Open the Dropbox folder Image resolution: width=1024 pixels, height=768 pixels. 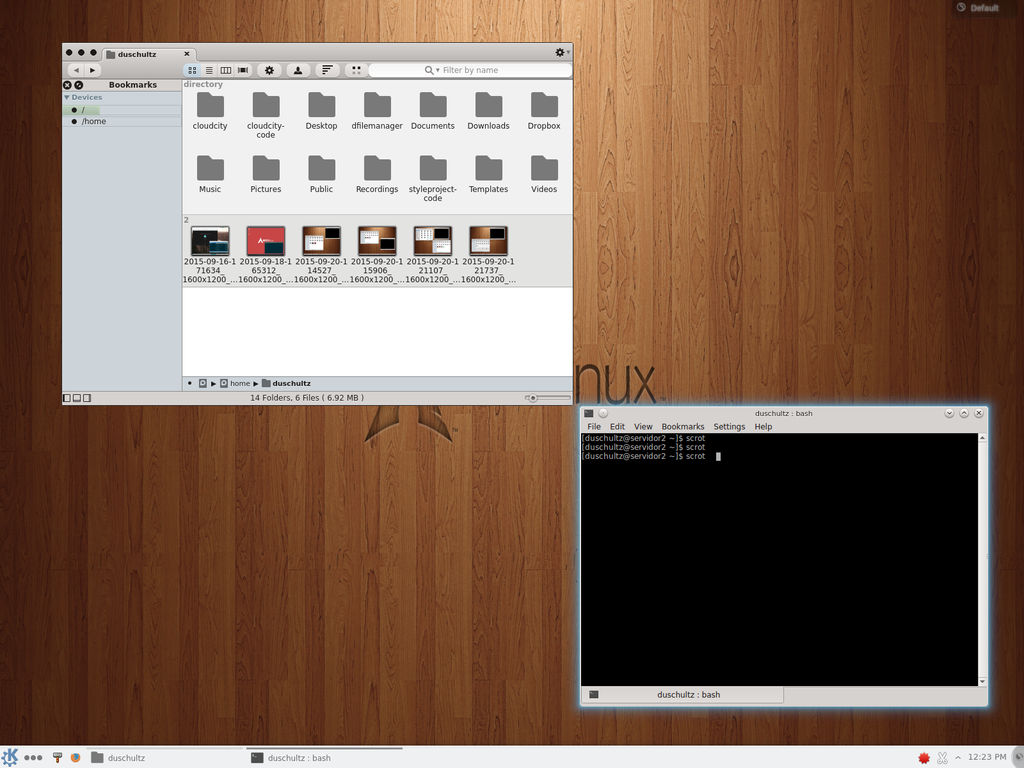pos(544,111)
